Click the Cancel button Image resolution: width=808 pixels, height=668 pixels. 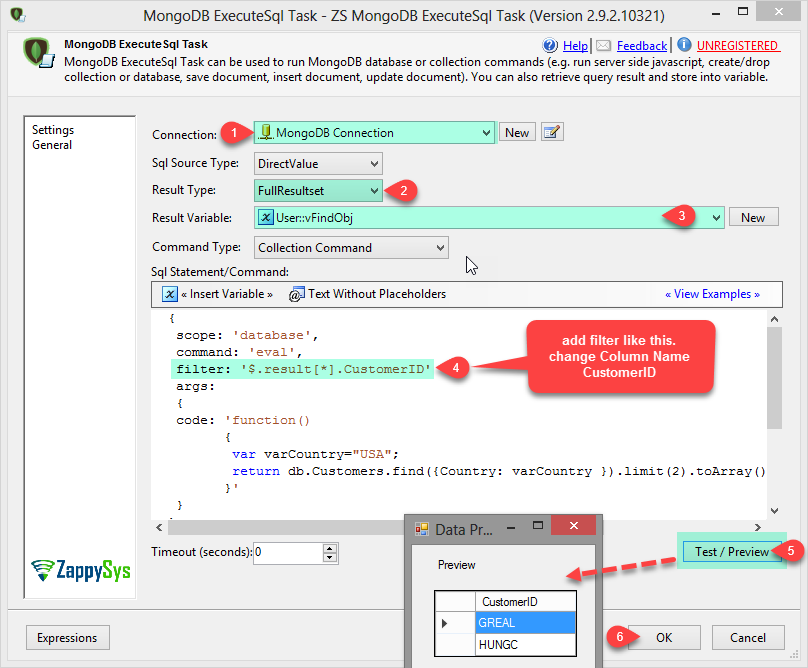pos(748,638)
